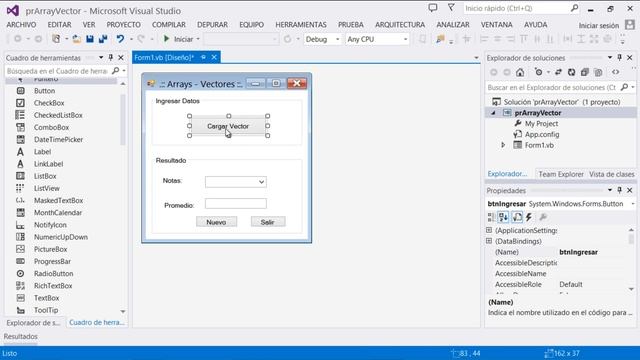640x360 pixels.
Task: Click the Save All toolbar icon
Action: (103, 39)
